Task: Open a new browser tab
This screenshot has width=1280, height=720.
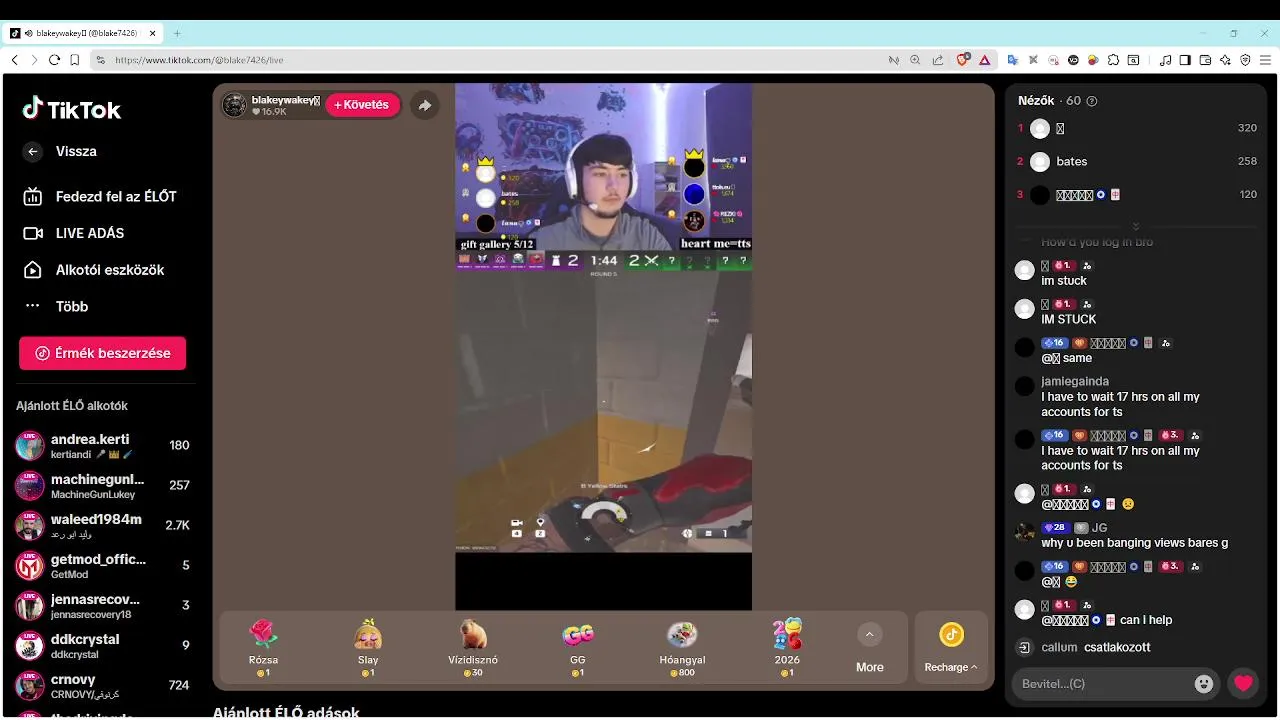Action: 177,33
